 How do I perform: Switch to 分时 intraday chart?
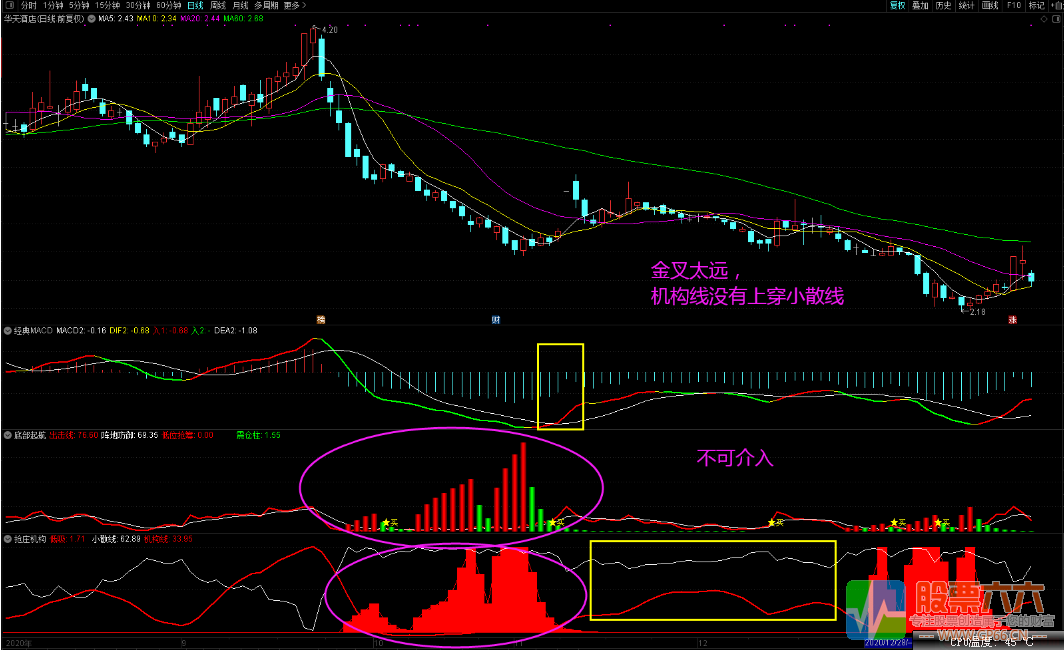28,5
